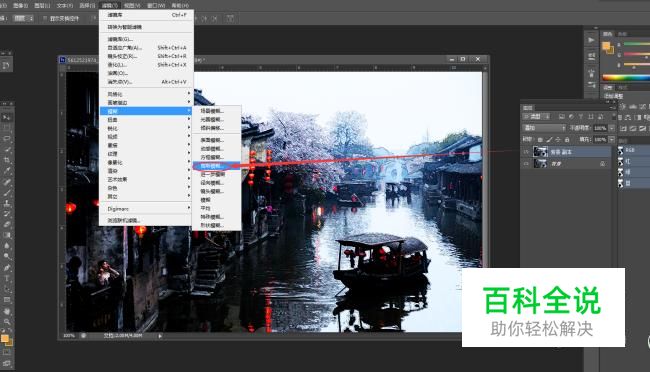The width and height of the screenshot is (650, 372).
Task: Hide the 背景 副本 layer
Action: click(x=526, y=152)
